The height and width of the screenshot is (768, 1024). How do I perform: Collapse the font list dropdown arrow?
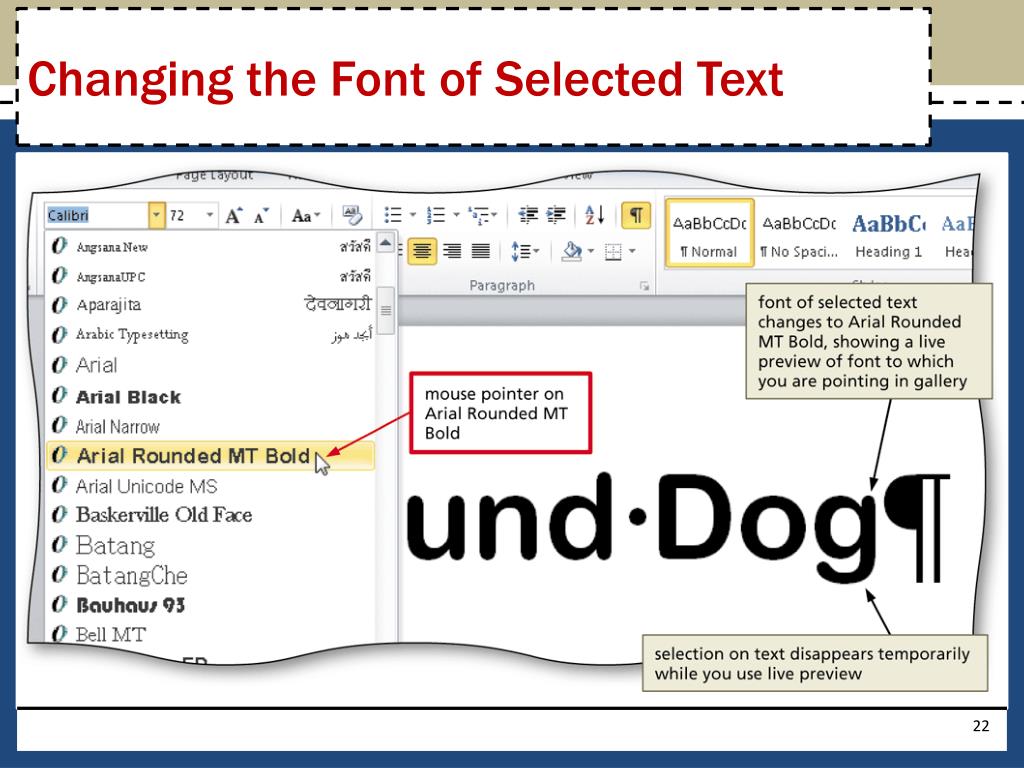[x=156, y=215]
